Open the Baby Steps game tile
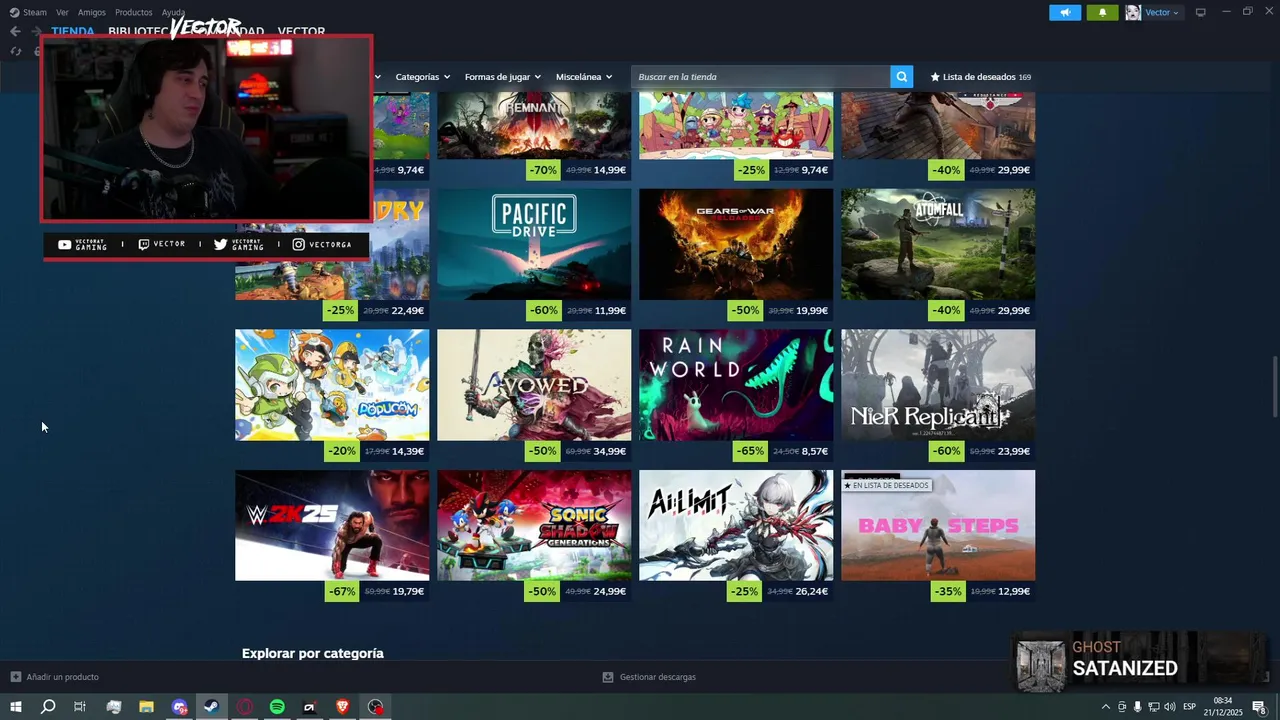The width and height of the screenshot is (1280, 720). (938, 525)
